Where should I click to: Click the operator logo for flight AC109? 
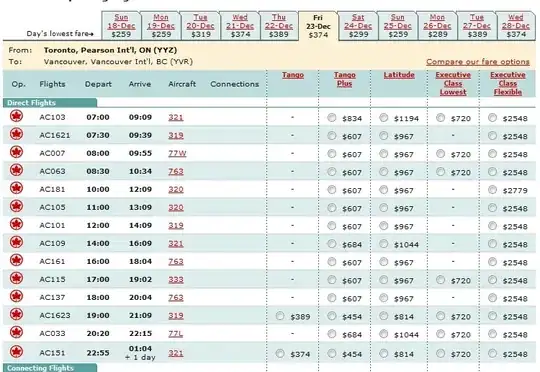click(16, 242)
